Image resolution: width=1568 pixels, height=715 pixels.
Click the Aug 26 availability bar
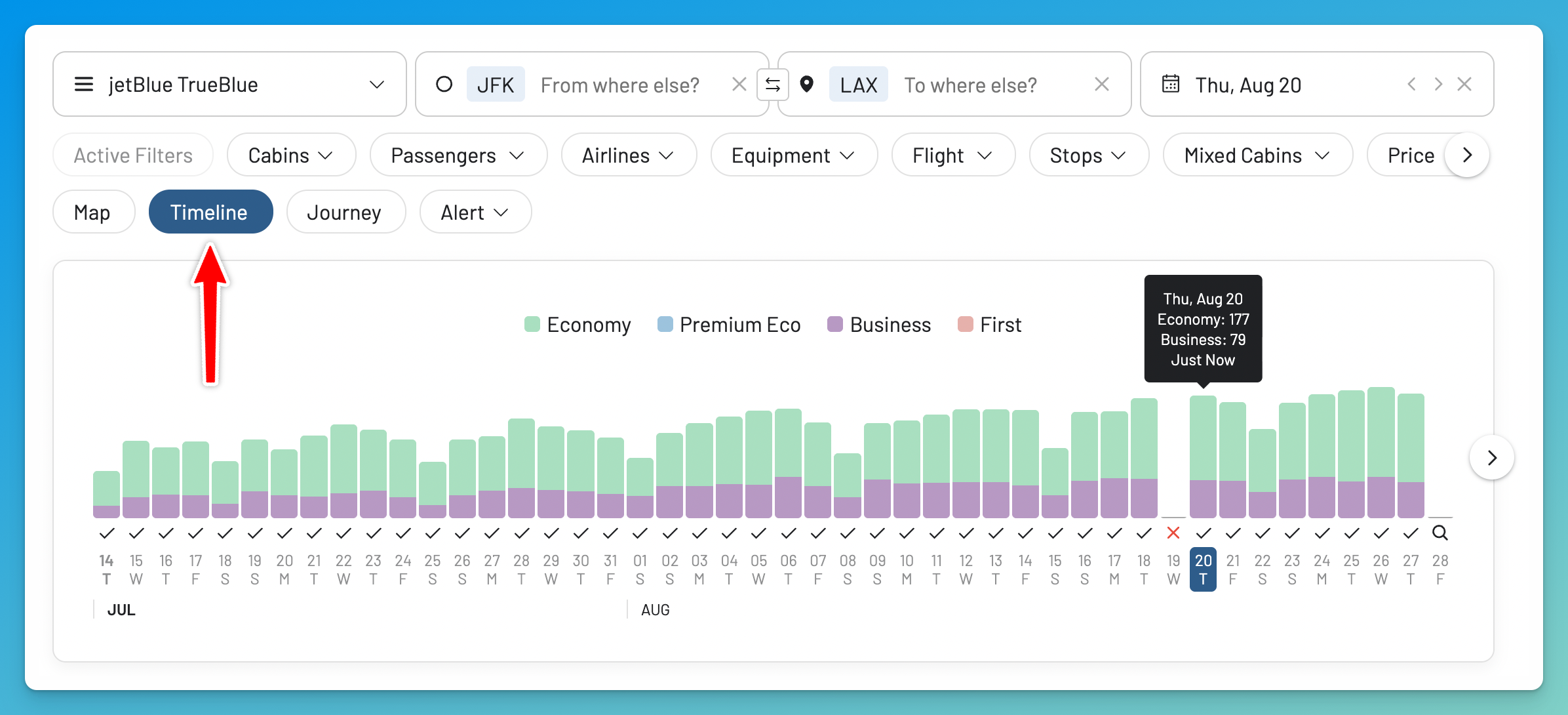click(1381, 453)
